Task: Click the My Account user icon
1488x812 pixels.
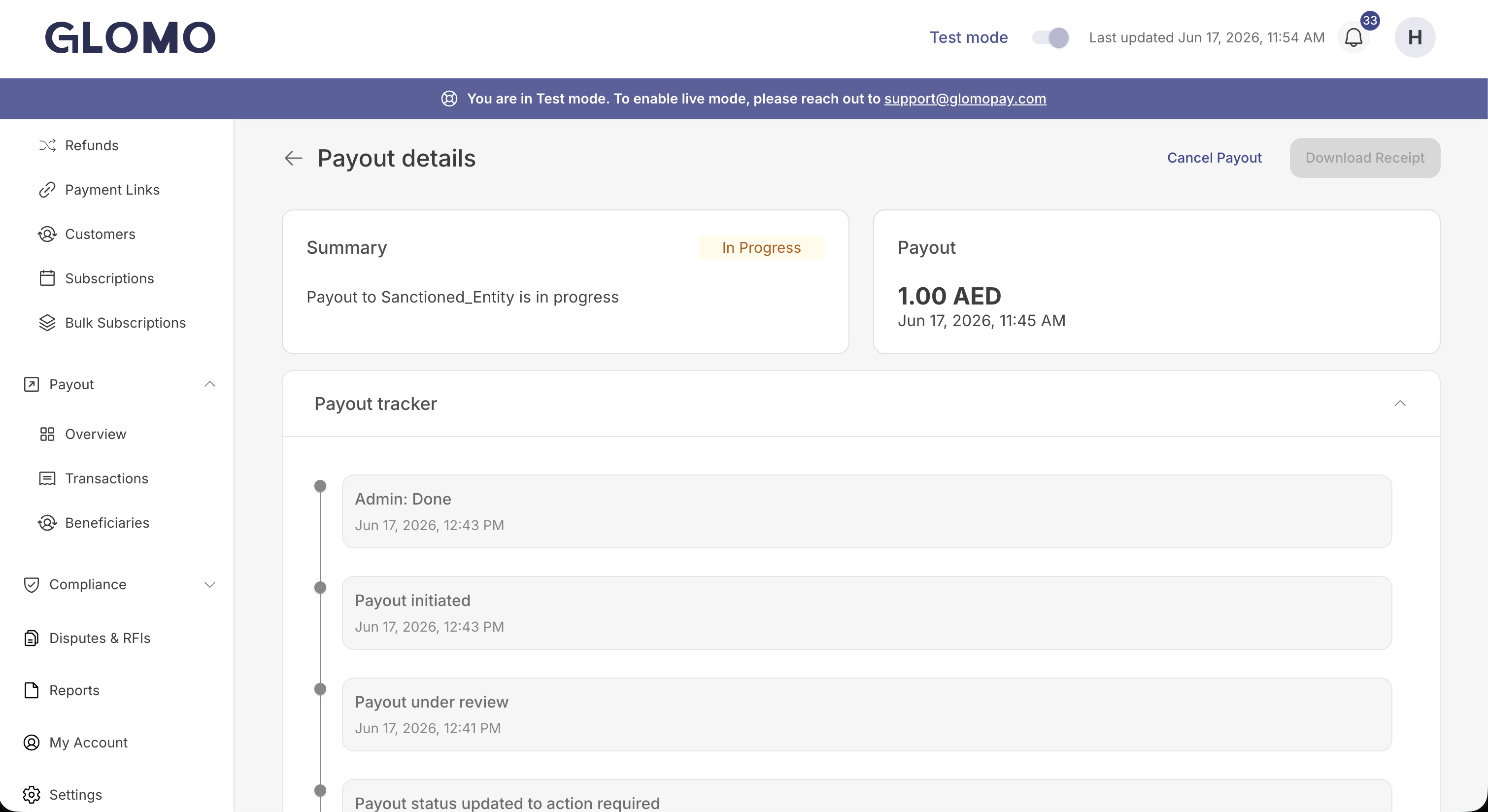Action: point(31,743)
